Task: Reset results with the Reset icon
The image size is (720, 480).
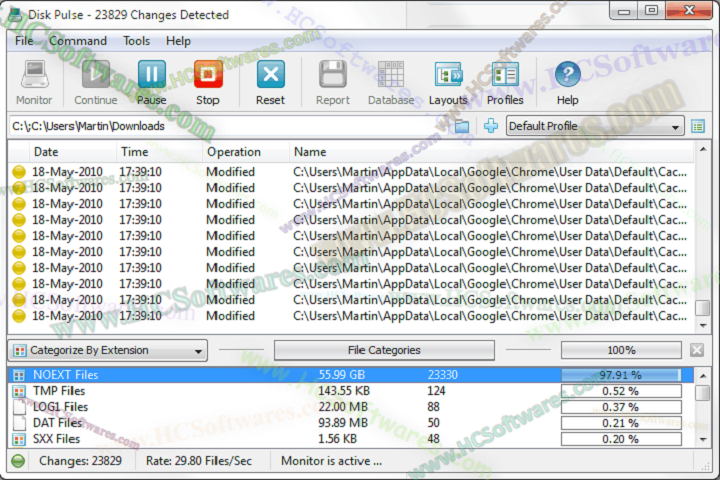Action: click(x=270, y=74)
